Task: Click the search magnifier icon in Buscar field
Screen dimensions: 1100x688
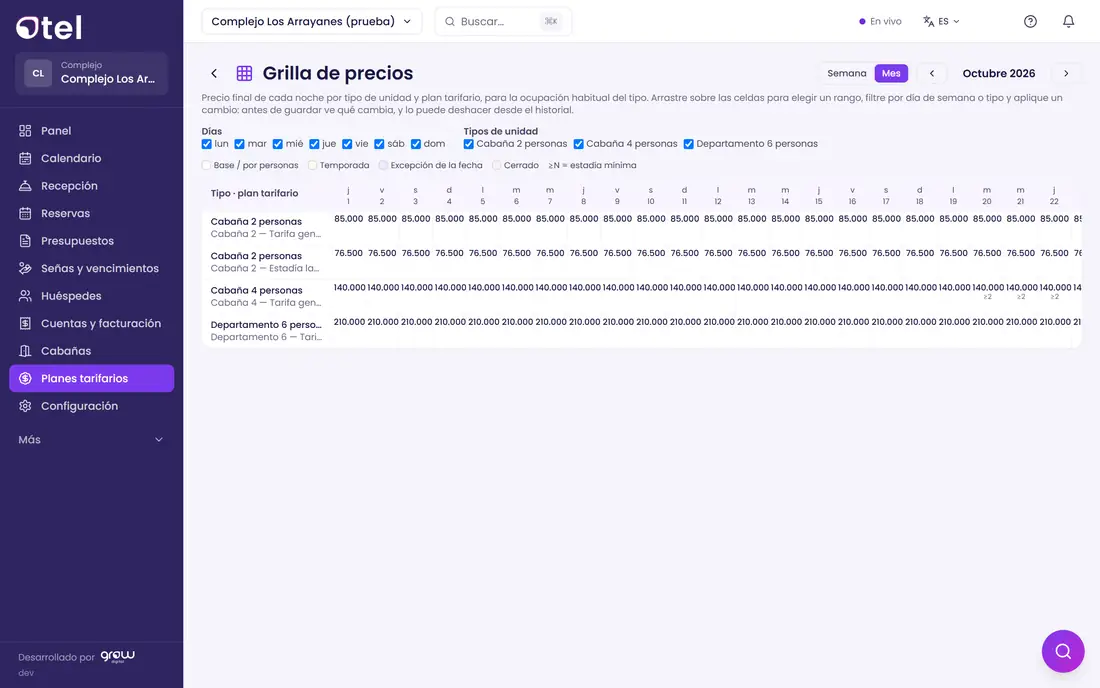Action: point(450,22)
